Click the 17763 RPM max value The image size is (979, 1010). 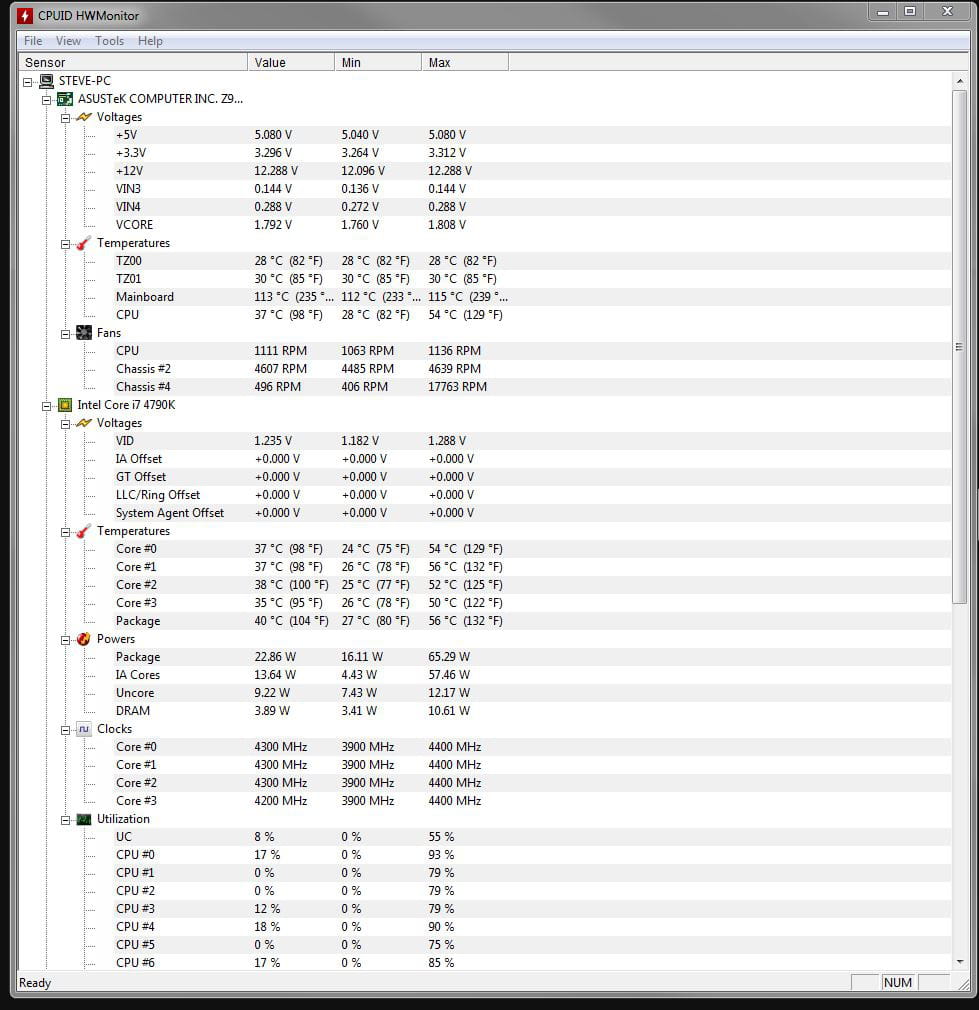coord(457,387)
